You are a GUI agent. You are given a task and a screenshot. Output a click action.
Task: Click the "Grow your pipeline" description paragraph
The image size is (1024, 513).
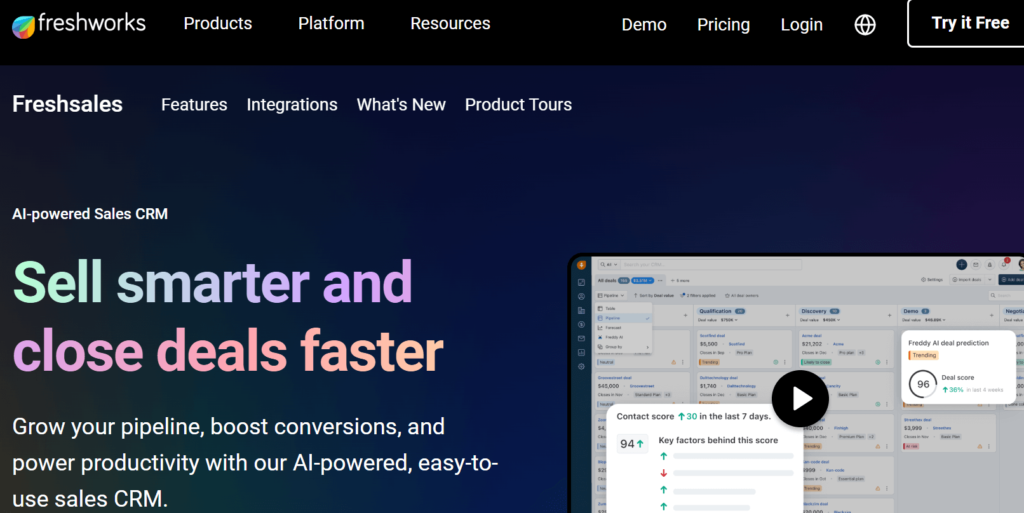click(x=255, y=463)
